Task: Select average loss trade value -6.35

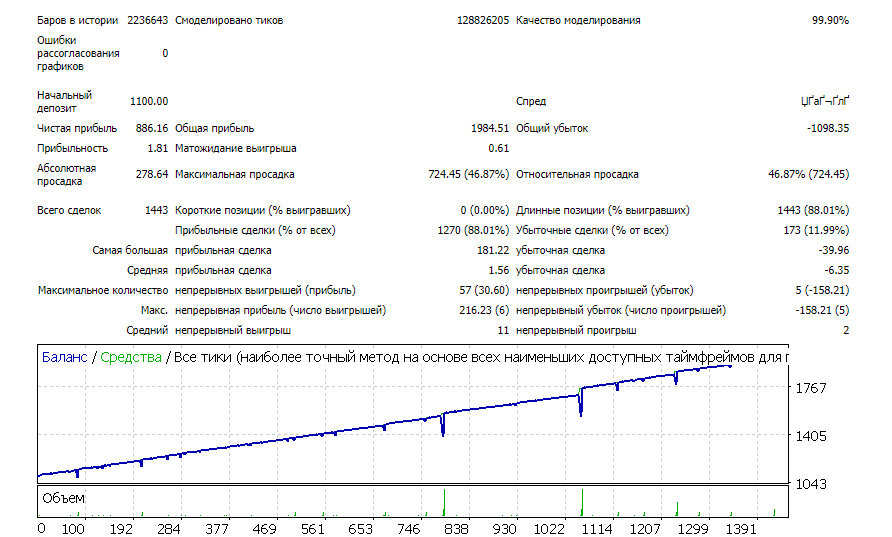Action: [836, 270]
